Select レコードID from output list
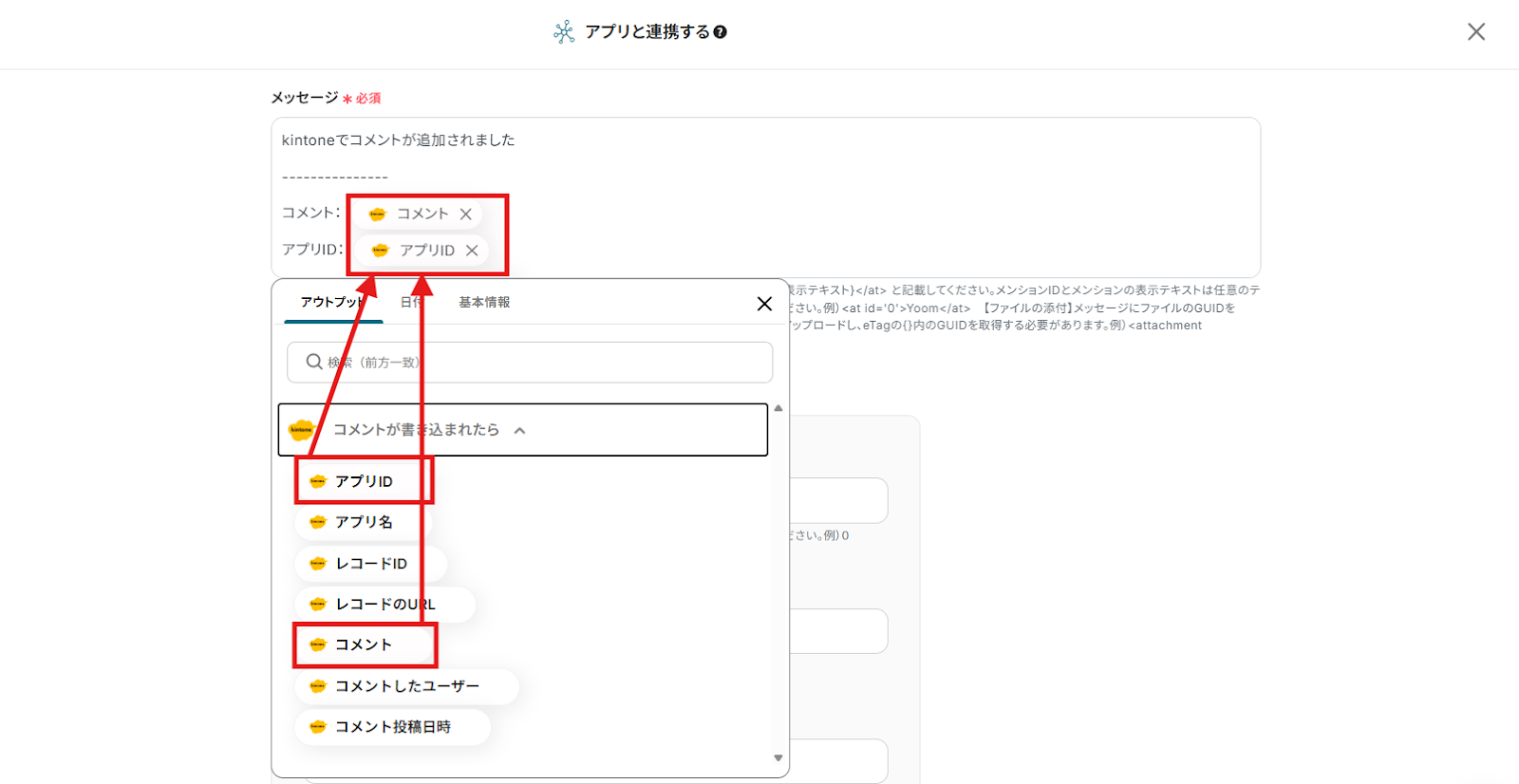Viewport: 1519px width, 784px height. (x=370, y=564)
